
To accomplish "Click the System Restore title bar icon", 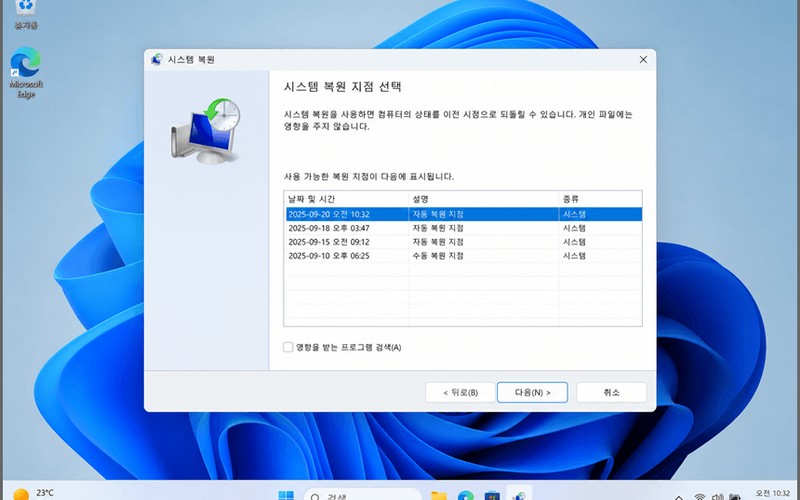I will point(157,60).
